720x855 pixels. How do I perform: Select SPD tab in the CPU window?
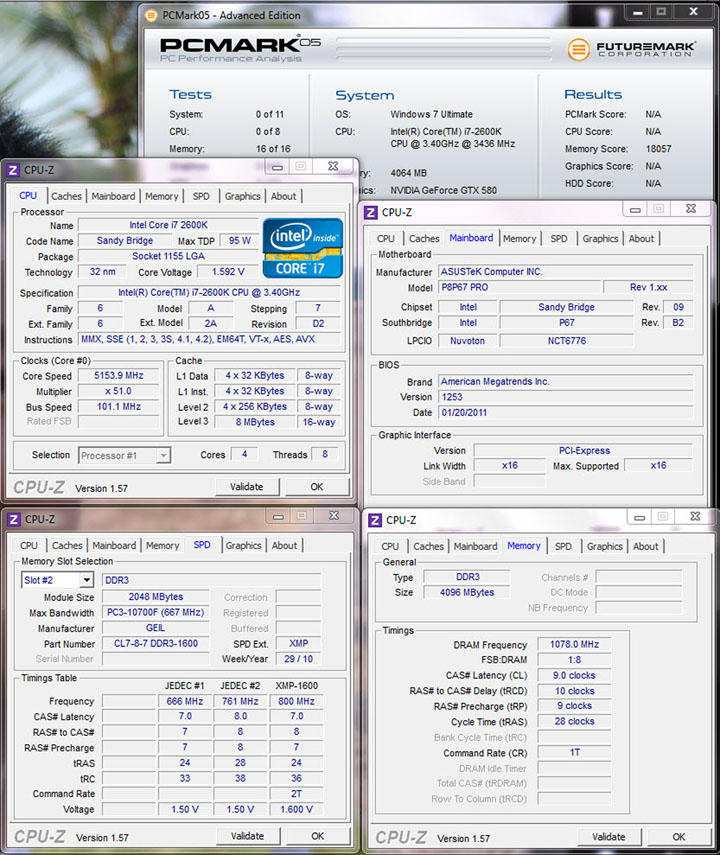point(201,196)
